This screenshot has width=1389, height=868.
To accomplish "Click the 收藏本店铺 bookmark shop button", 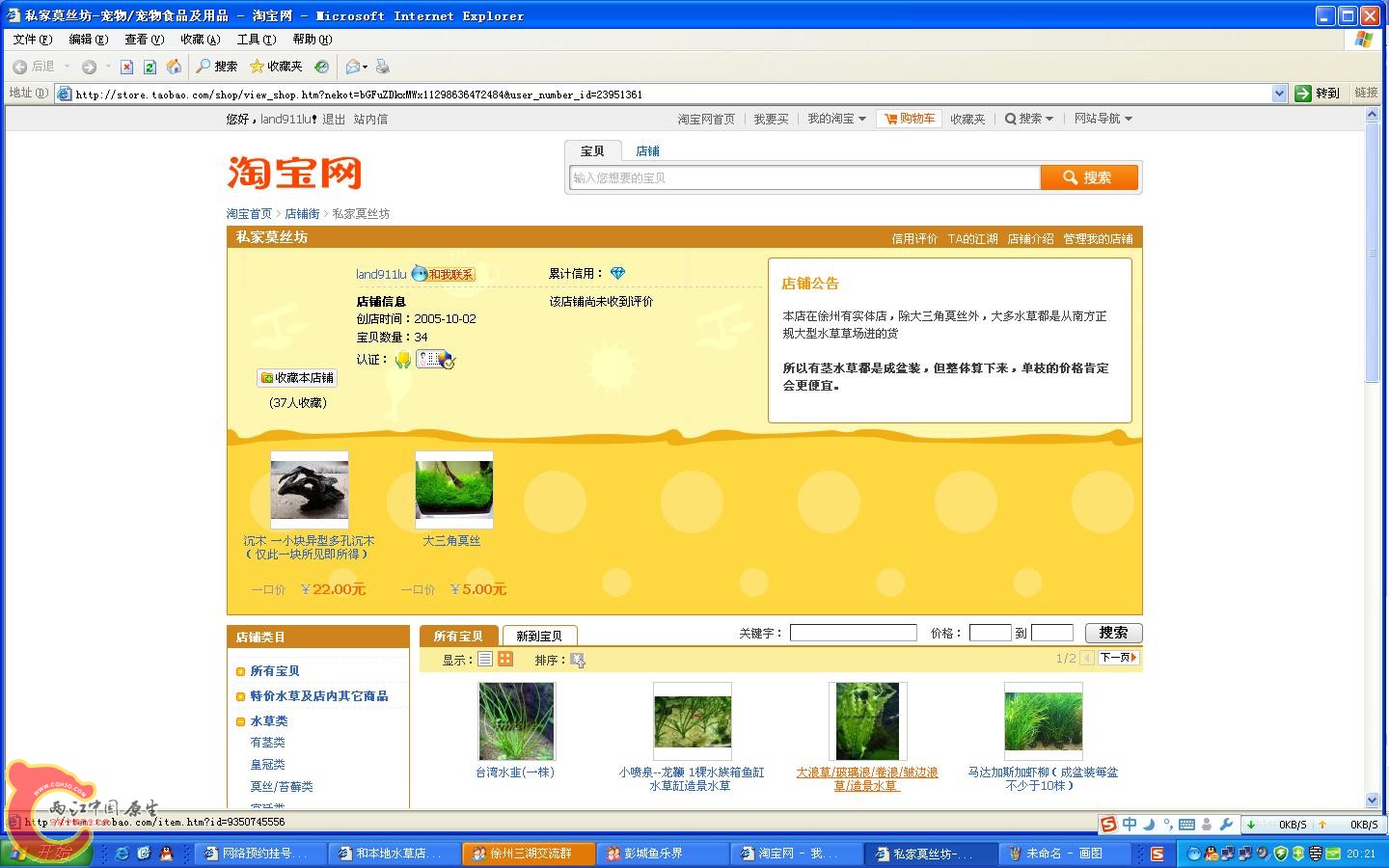I will 297,378.
